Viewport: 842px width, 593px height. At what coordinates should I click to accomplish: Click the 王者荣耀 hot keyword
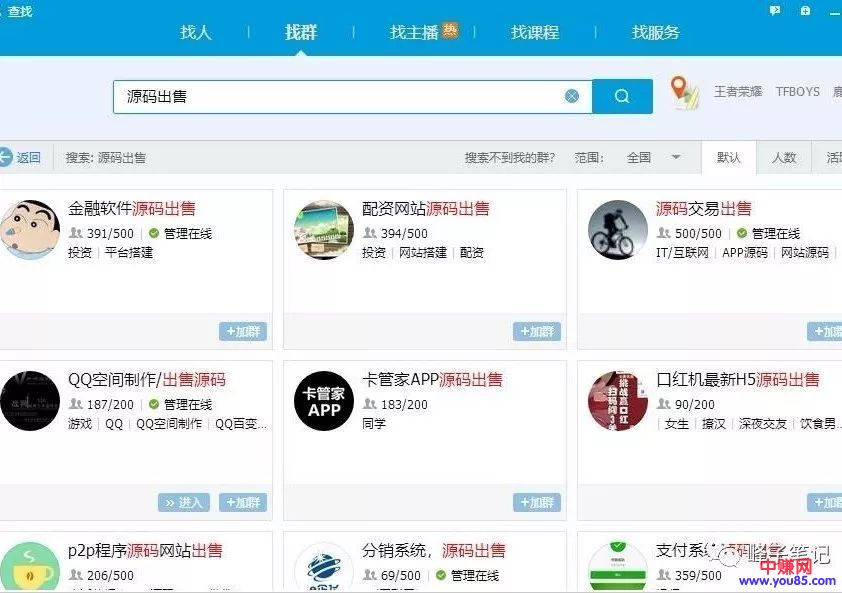(x=738, y=91)
